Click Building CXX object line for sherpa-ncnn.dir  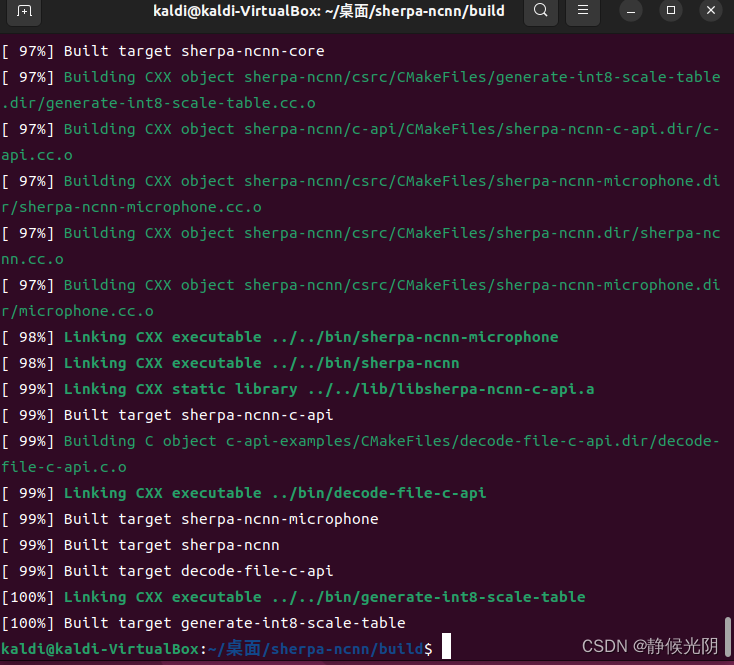pos(360,233)
